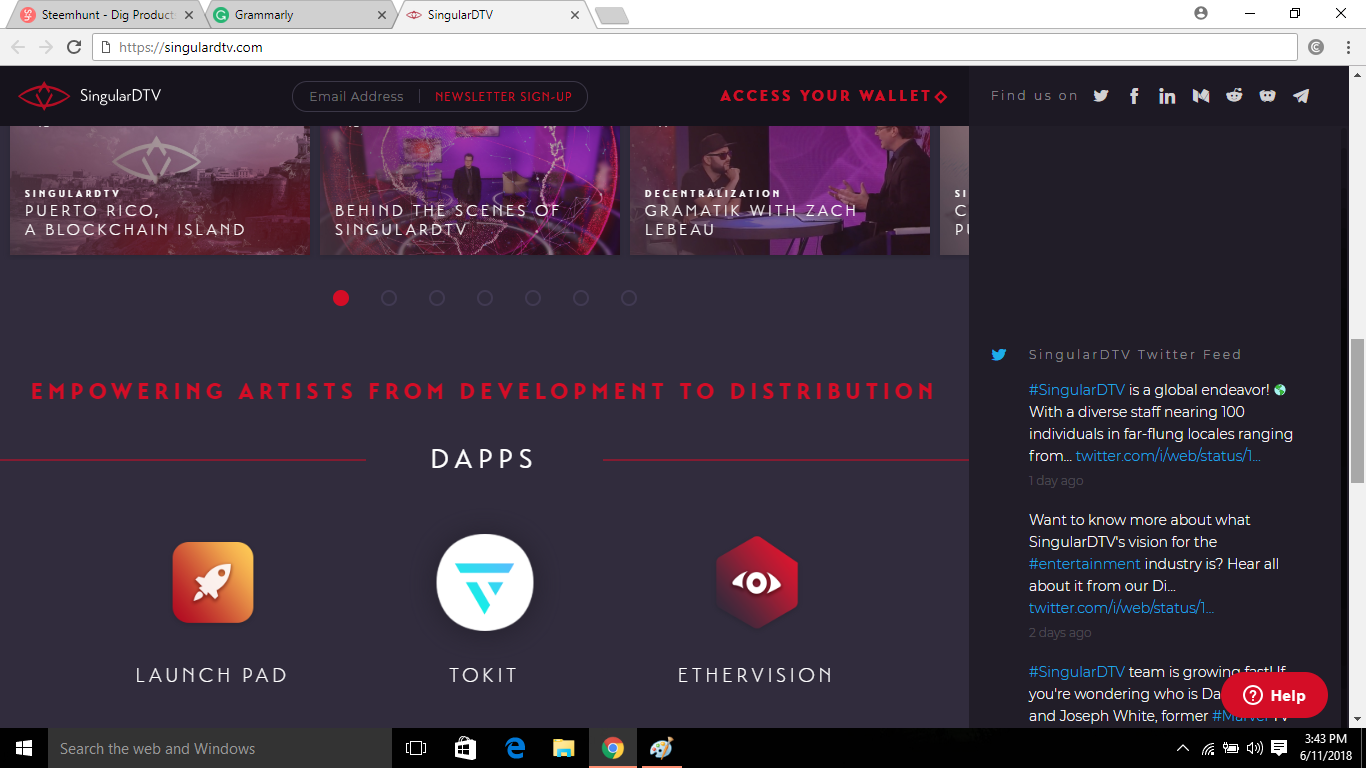Open the Tokit app icon
Screen dimensions: 1366x768
point(485,582)
